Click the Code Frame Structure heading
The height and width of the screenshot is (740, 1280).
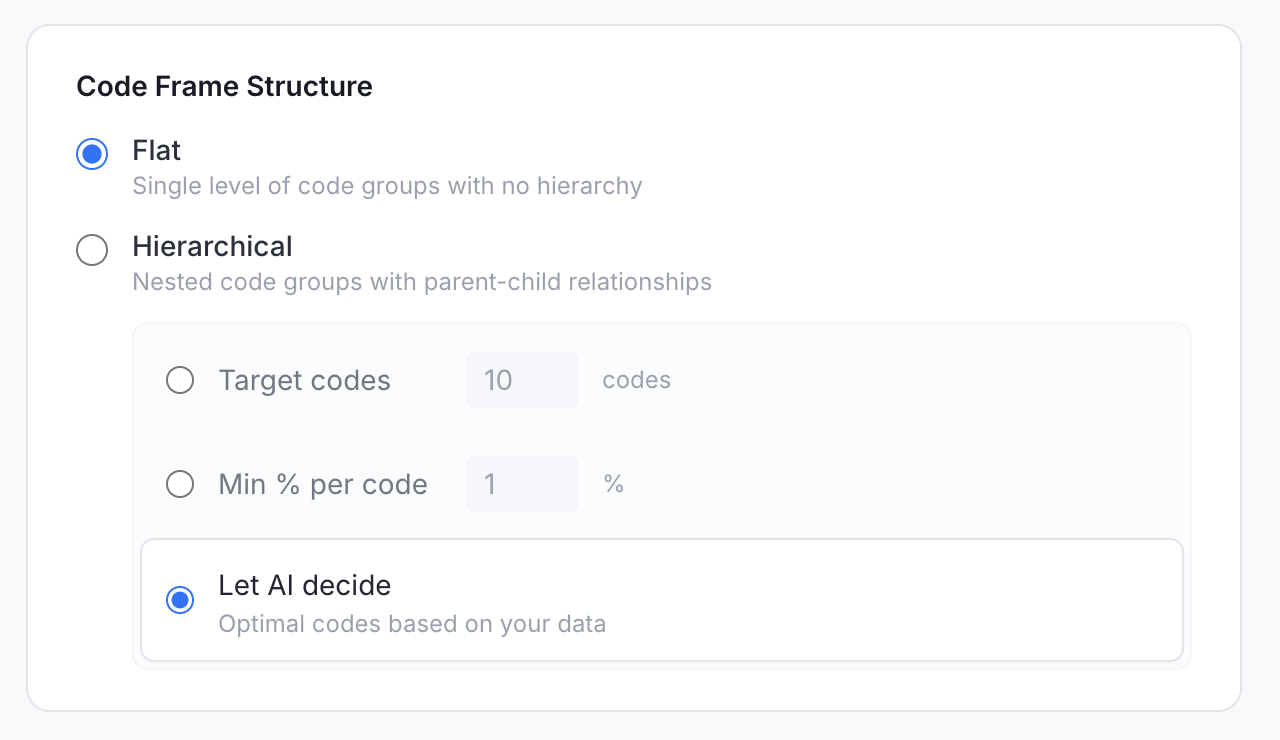[224, 87]
